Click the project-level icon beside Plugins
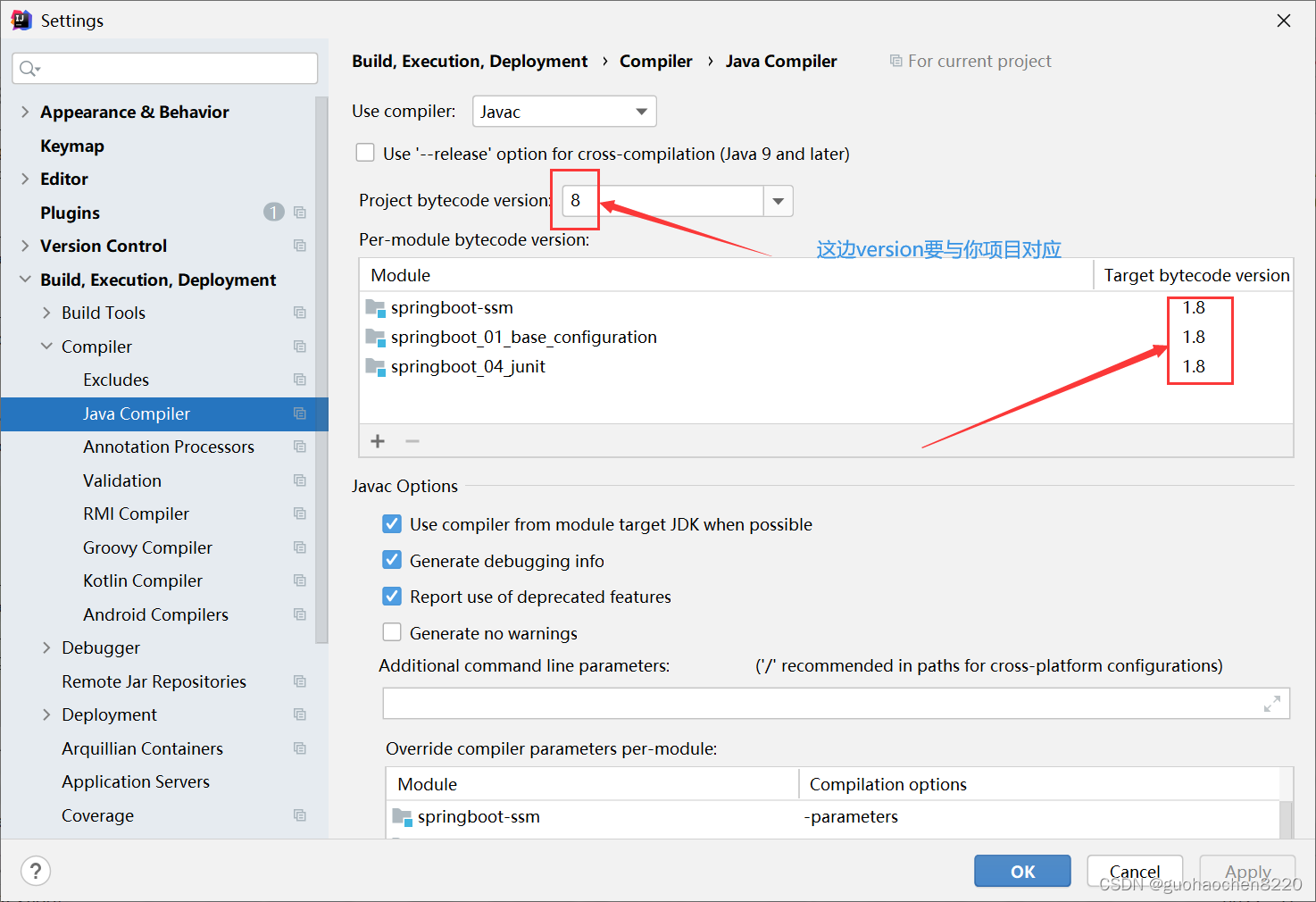Viewport: 1316px width, 902px height. (300, 213)
